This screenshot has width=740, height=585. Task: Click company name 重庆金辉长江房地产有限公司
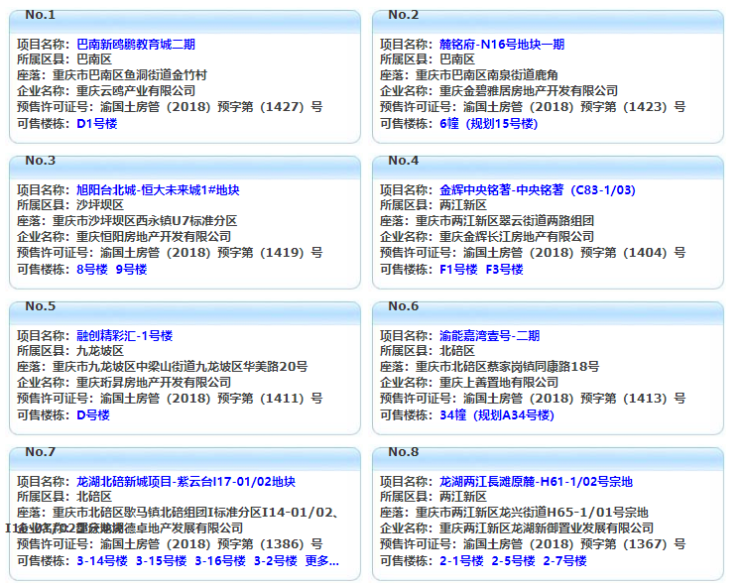click(517, 236)
